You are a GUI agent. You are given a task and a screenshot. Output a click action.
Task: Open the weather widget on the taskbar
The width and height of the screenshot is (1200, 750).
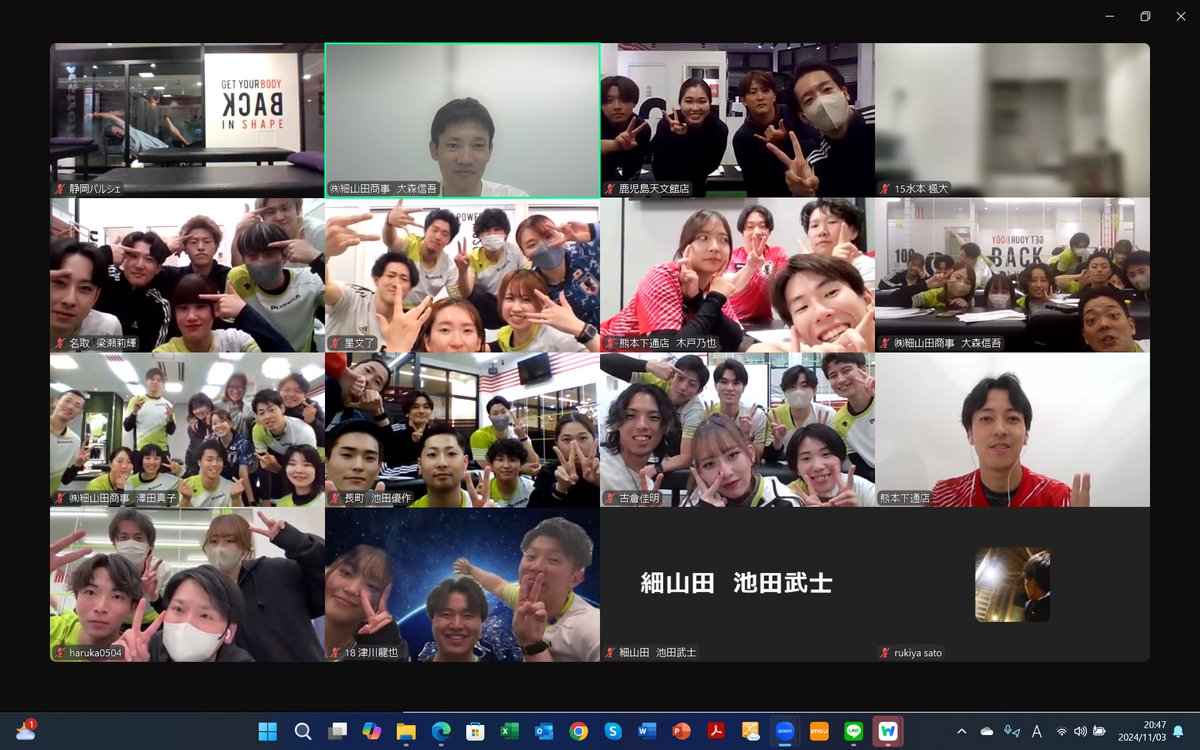(26, 731)
